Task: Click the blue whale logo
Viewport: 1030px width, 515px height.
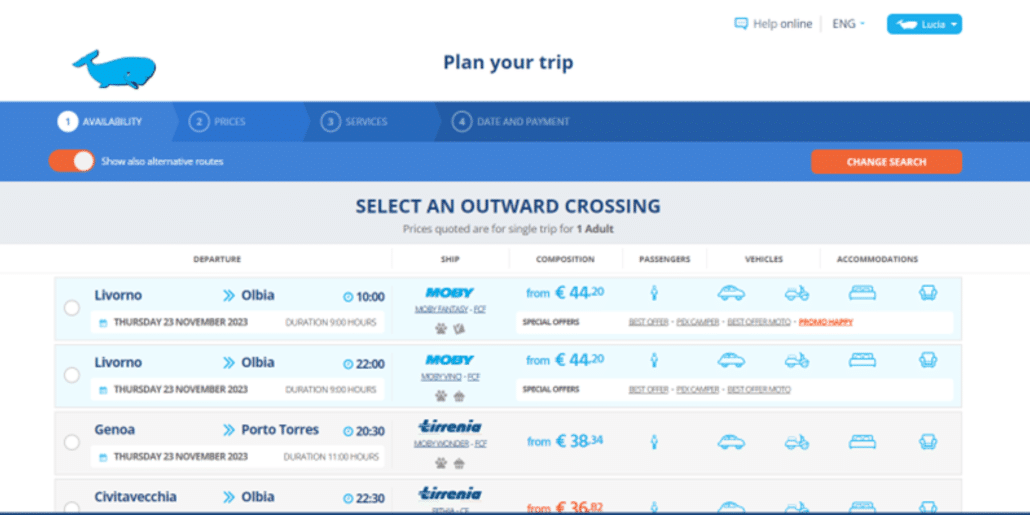Action: click(114, 70)
